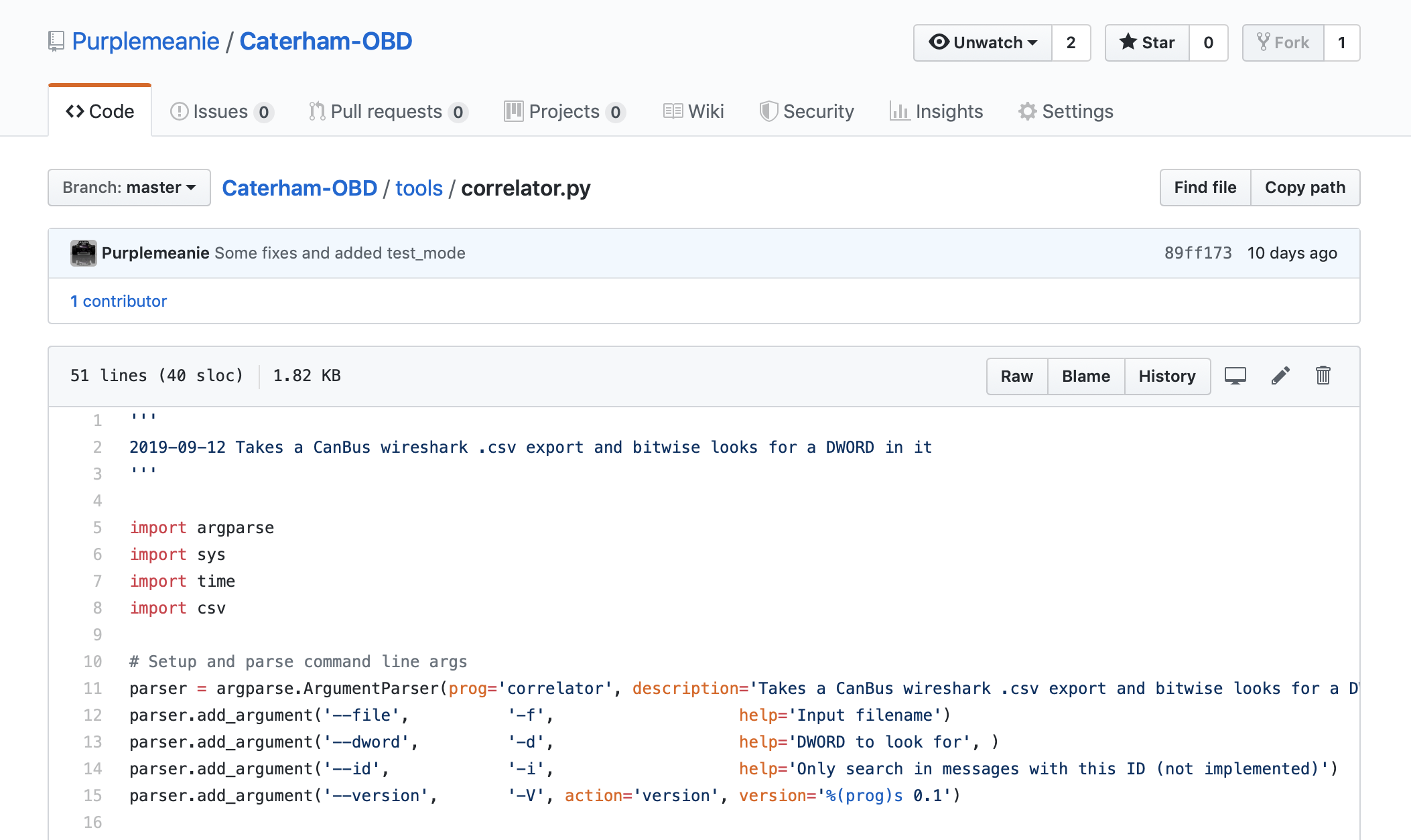This screenshot has width=1411, height=840.
Task: Edit file using the pencil icon
Action: (x=1280, y=376)
